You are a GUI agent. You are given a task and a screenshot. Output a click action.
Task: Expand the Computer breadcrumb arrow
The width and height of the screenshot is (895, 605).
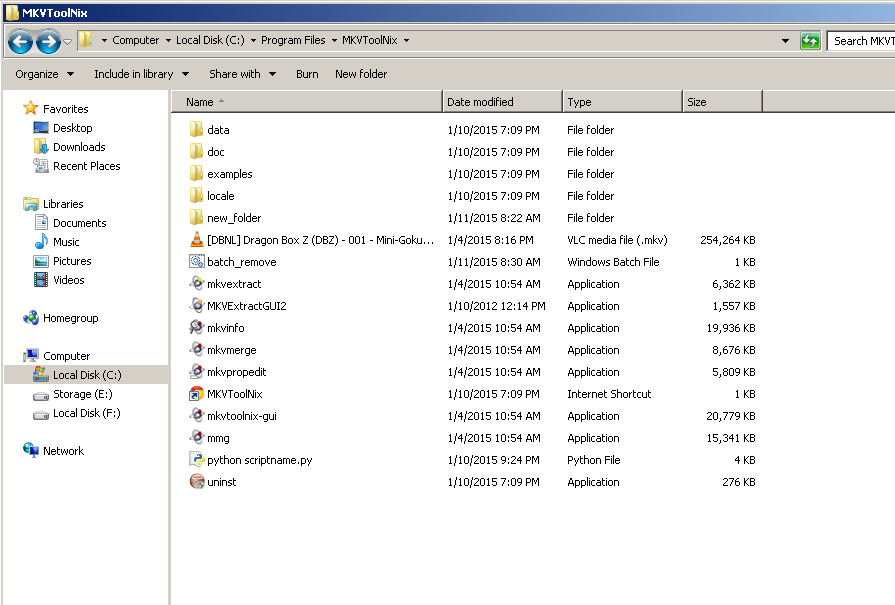pos(168,41)
